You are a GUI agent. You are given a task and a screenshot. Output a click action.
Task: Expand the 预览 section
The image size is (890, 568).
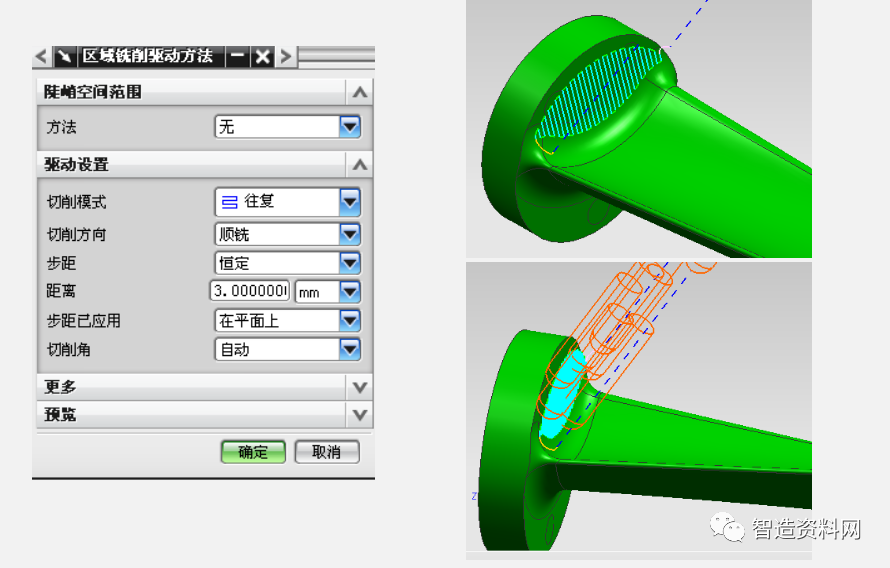click(x=360, y=415)
